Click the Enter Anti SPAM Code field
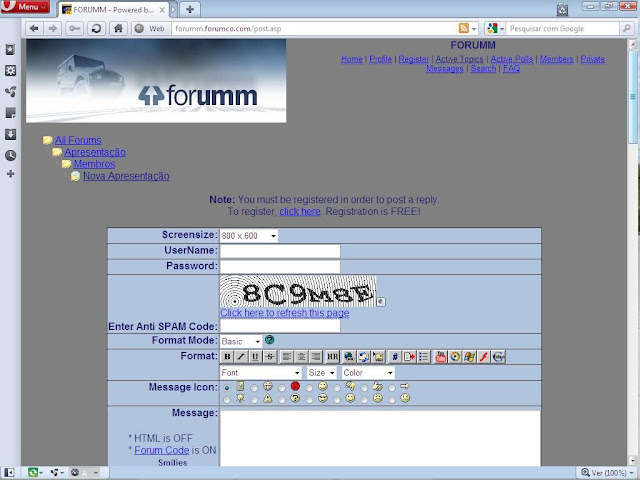This screenshot has height=480, width=640. [x=280, y=325]
